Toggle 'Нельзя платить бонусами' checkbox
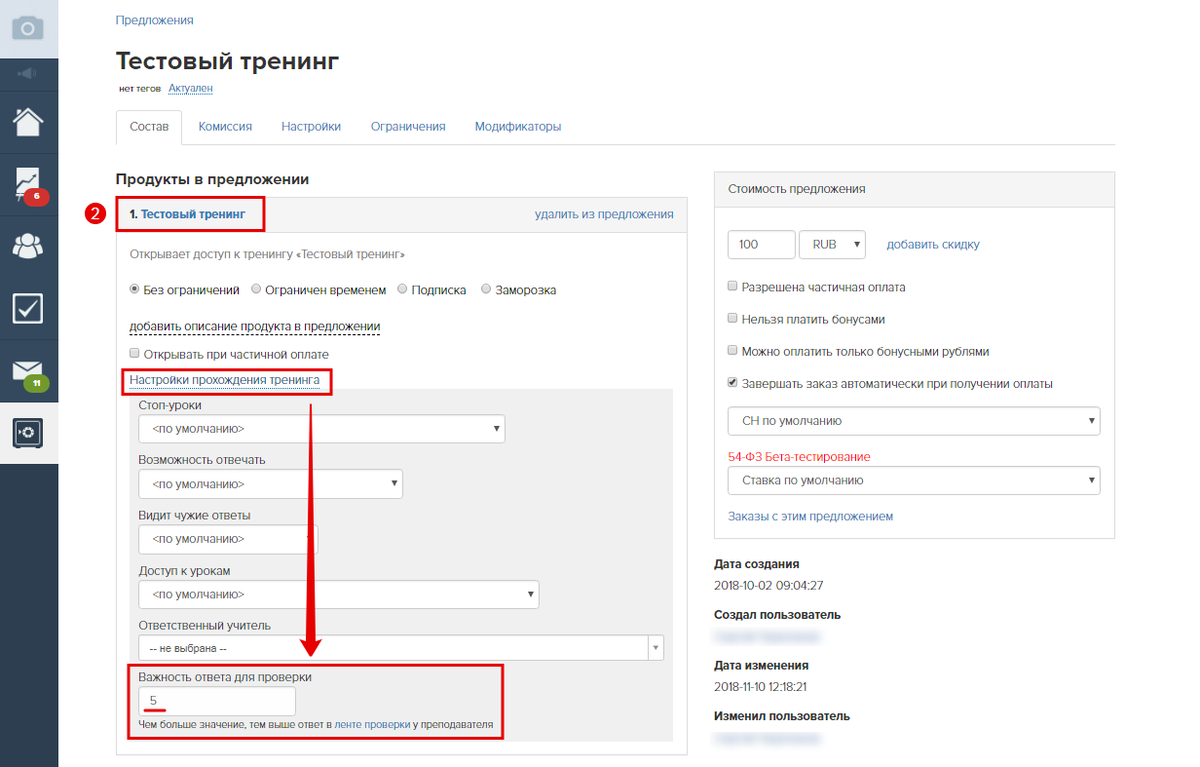 coord(733,320)
